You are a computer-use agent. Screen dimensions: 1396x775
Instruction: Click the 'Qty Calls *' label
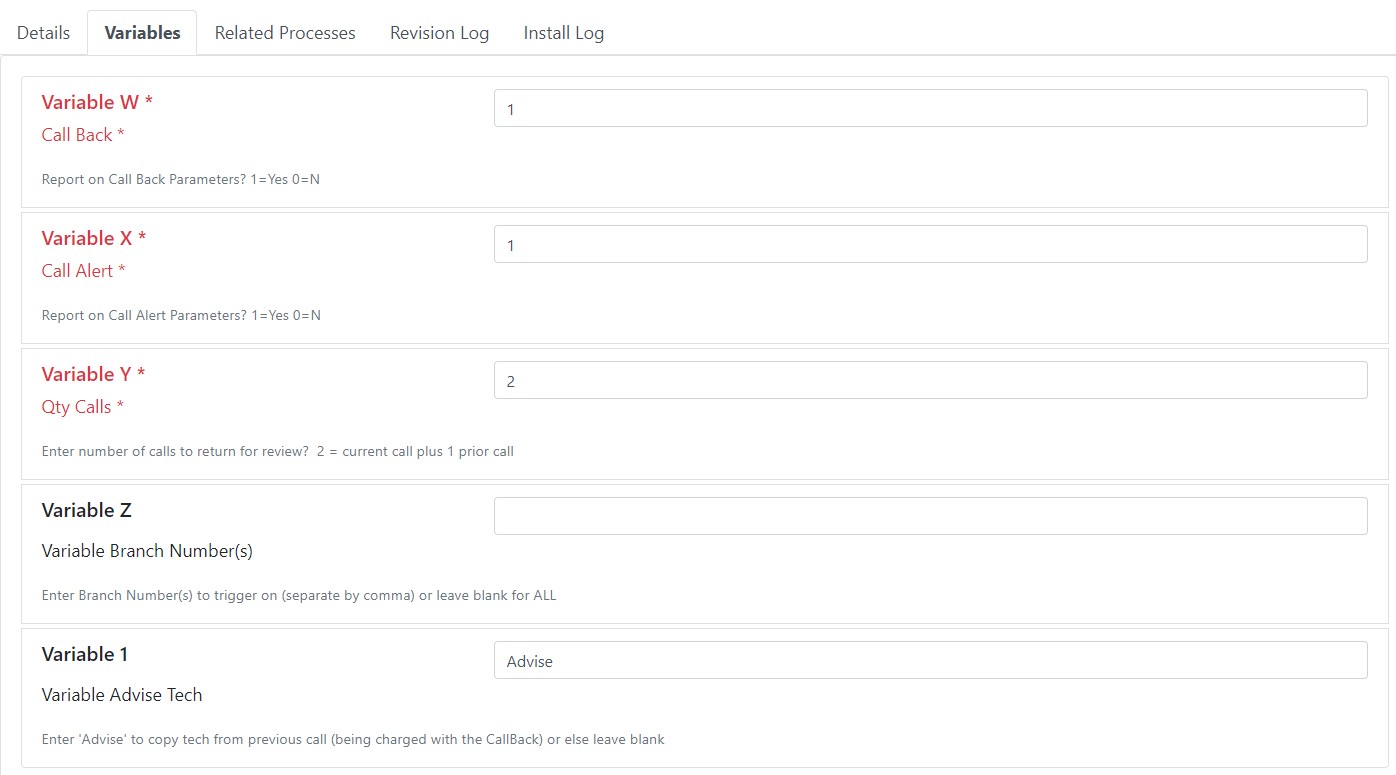pyautogui.click(x=83, y=407)
